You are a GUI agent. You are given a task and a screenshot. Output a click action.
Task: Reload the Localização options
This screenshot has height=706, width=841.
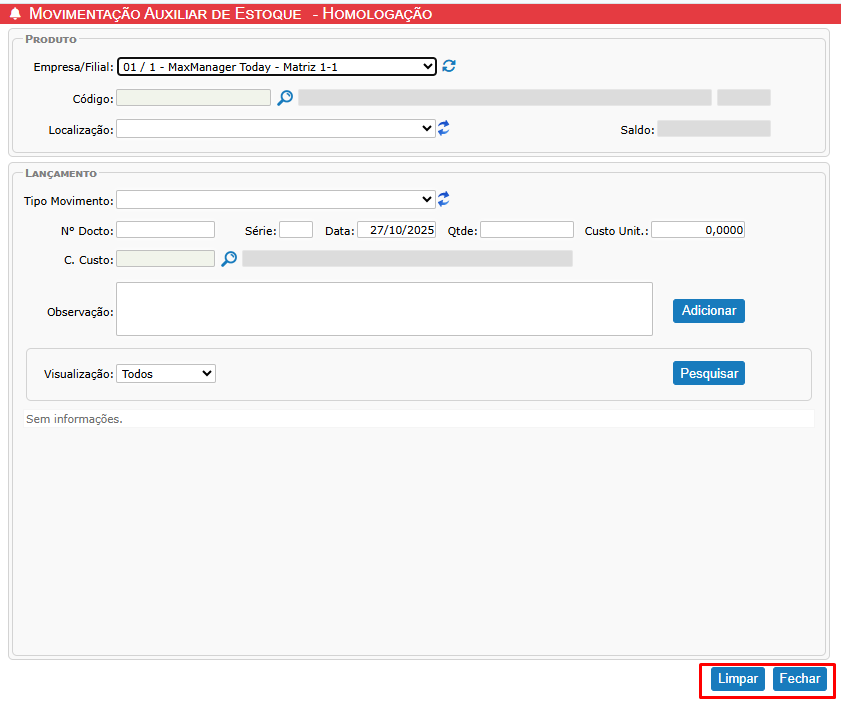point(444,128)
